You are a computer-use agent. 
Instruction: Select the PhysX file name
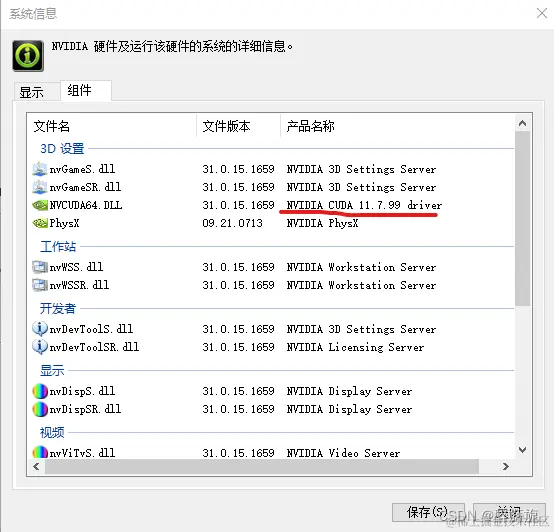click(x=64, y=223)
